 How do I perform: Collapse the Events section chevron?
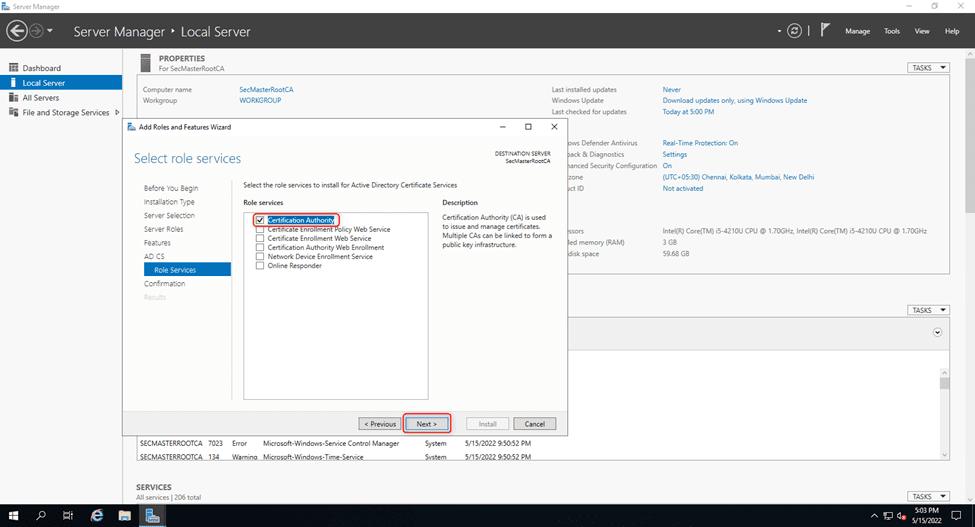tap(937, 332)
